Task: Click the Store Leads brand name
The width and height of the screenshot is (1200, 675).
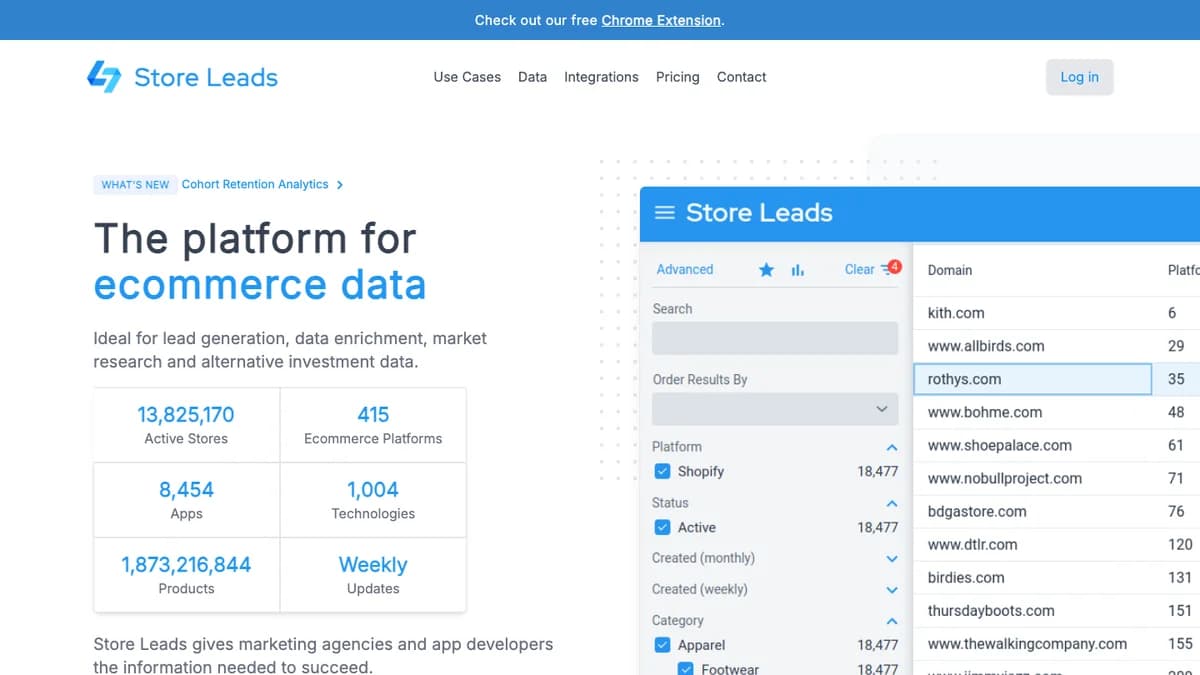Action: [x=206, y=77]
